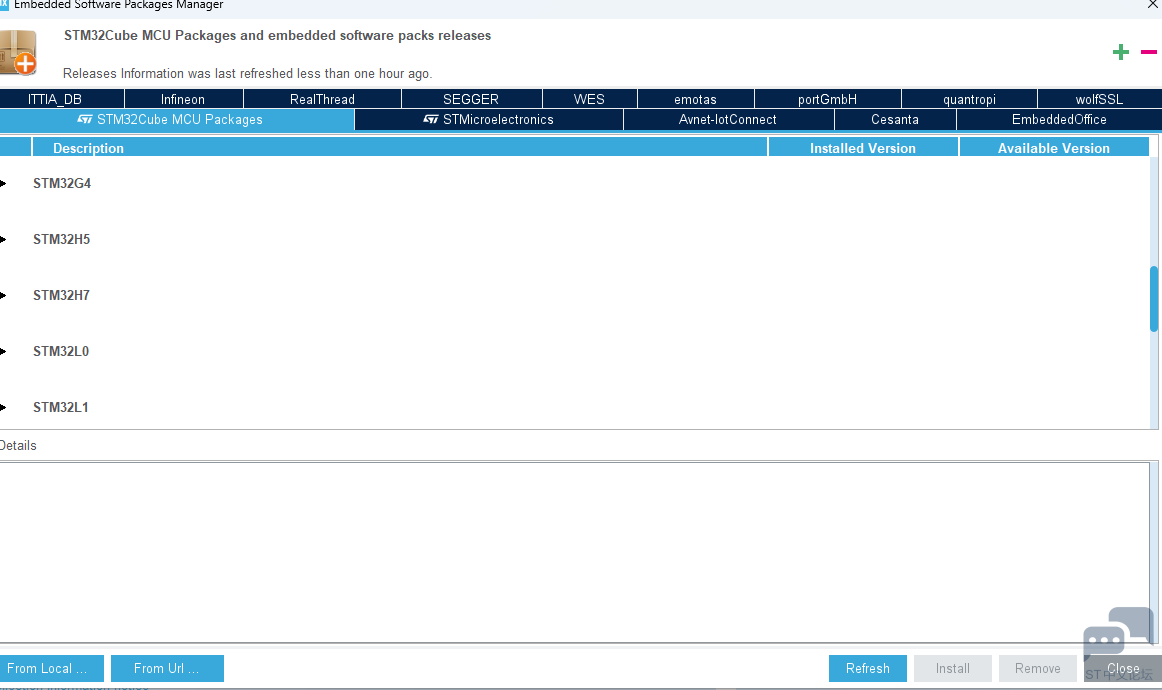The width and height of the screenshot is (1162, 690).
Task: Click the STM32L0 text label
Action: click(61, 351)
